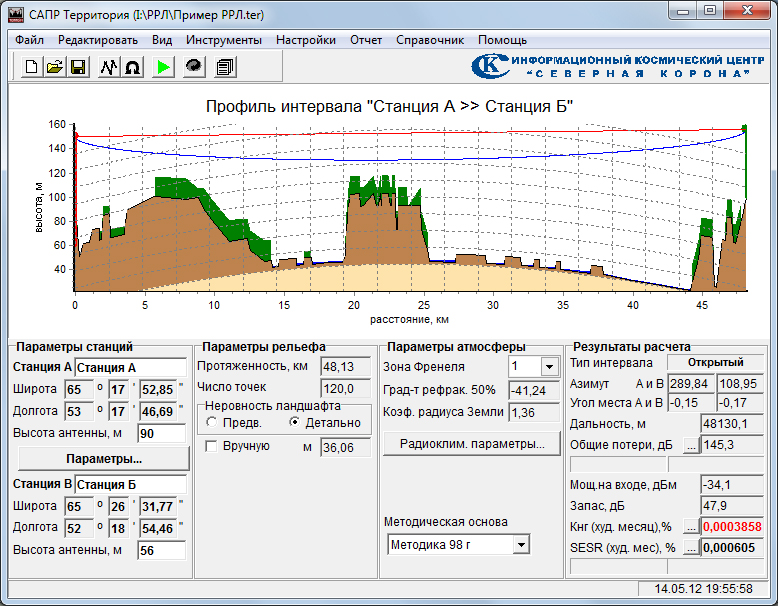Click Station B latitude minutes field 26
The width and height of the screenshot is (778, 606).
119,506
